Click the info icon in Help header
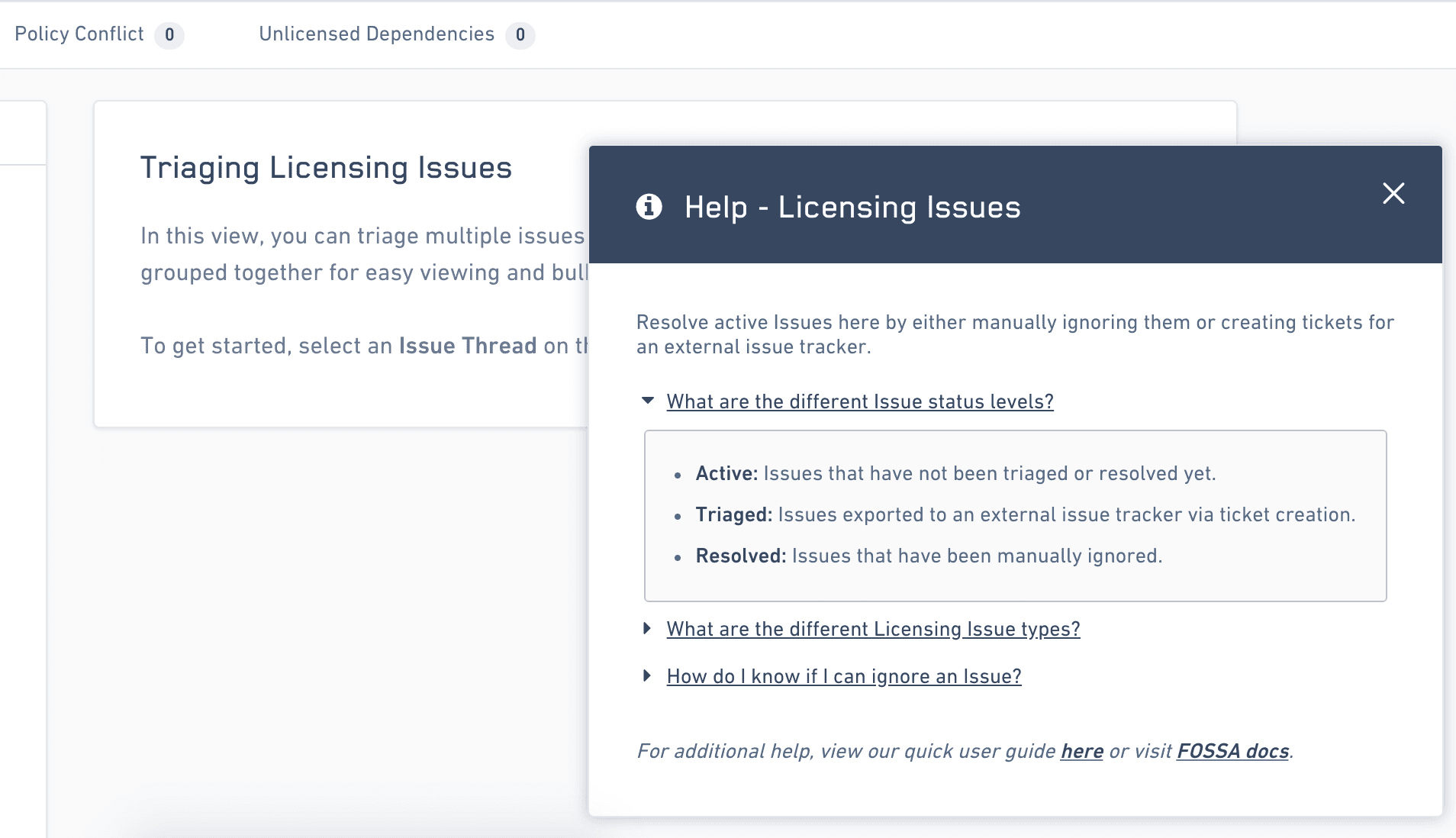The width and height of the screenshot is (1456, 838). [649, 207]
